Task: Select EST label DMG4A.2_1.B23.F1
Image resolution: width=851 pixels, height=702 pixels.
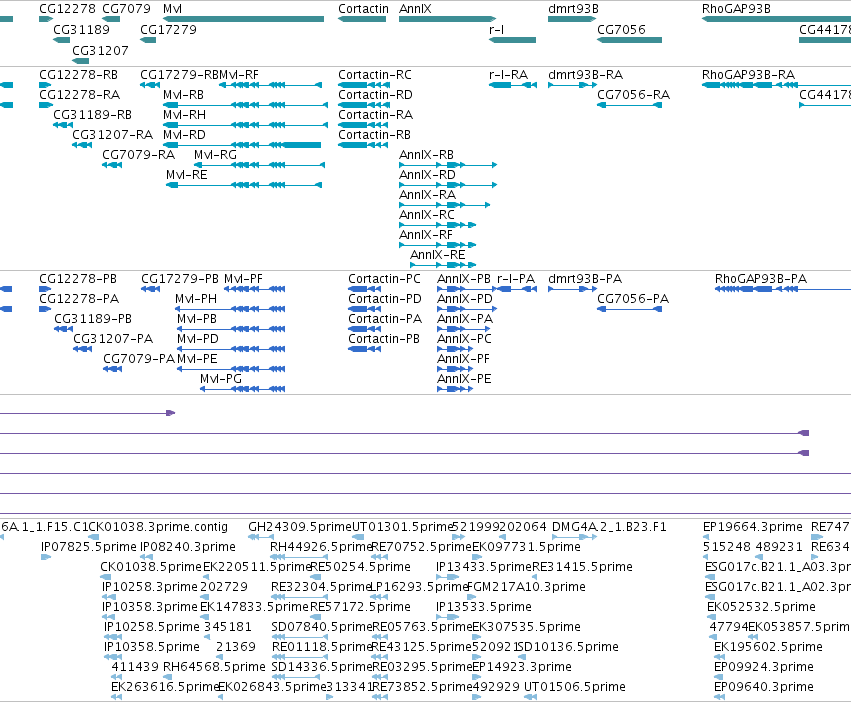Action: (x=609, y=527)
